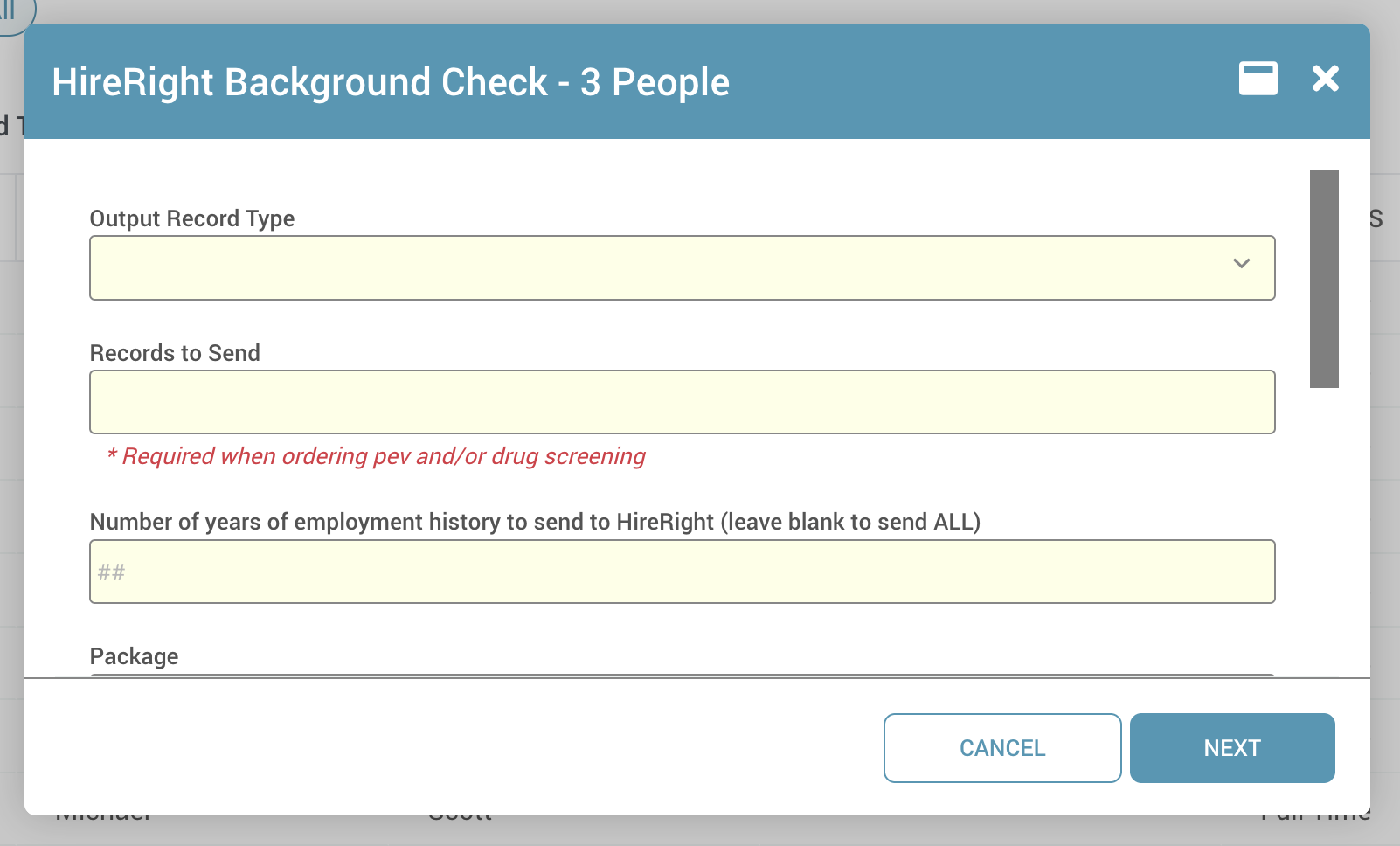Click the 'Output Record Type' label
This screenshot has height=846, width=1400.
pos(192,218)
